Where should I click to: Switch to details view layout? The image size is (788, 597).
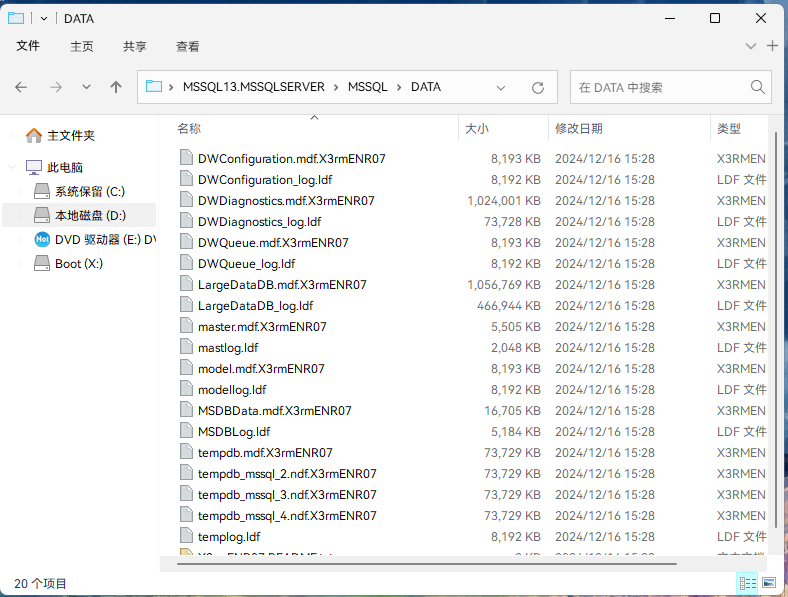click(747, 583)
